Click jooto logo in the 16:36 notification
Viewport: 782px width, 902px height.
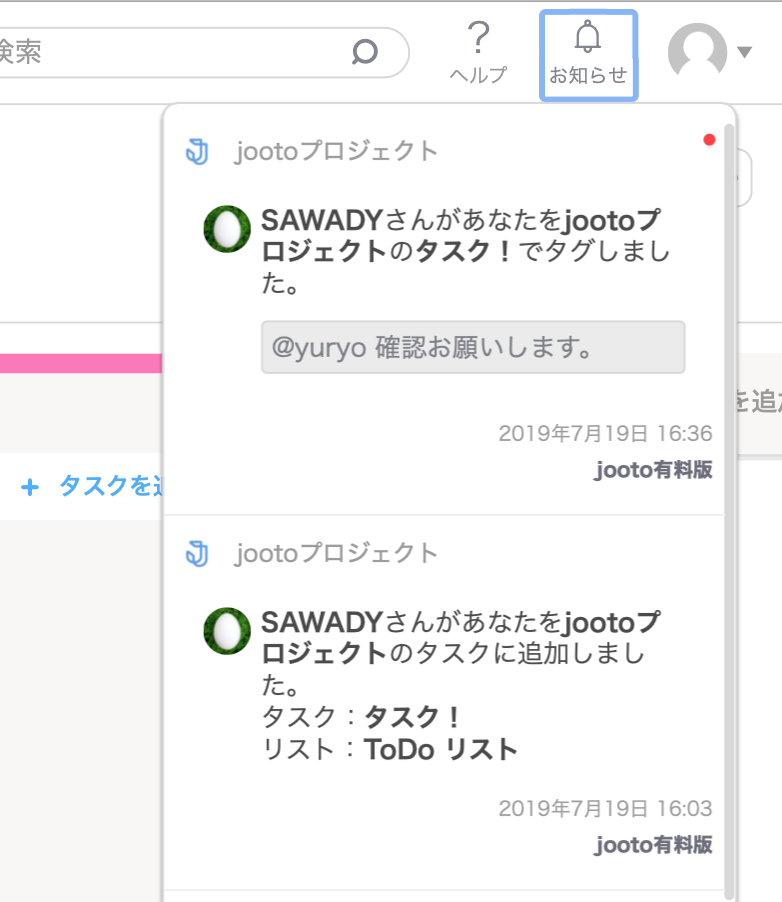(x=197, y=152)
